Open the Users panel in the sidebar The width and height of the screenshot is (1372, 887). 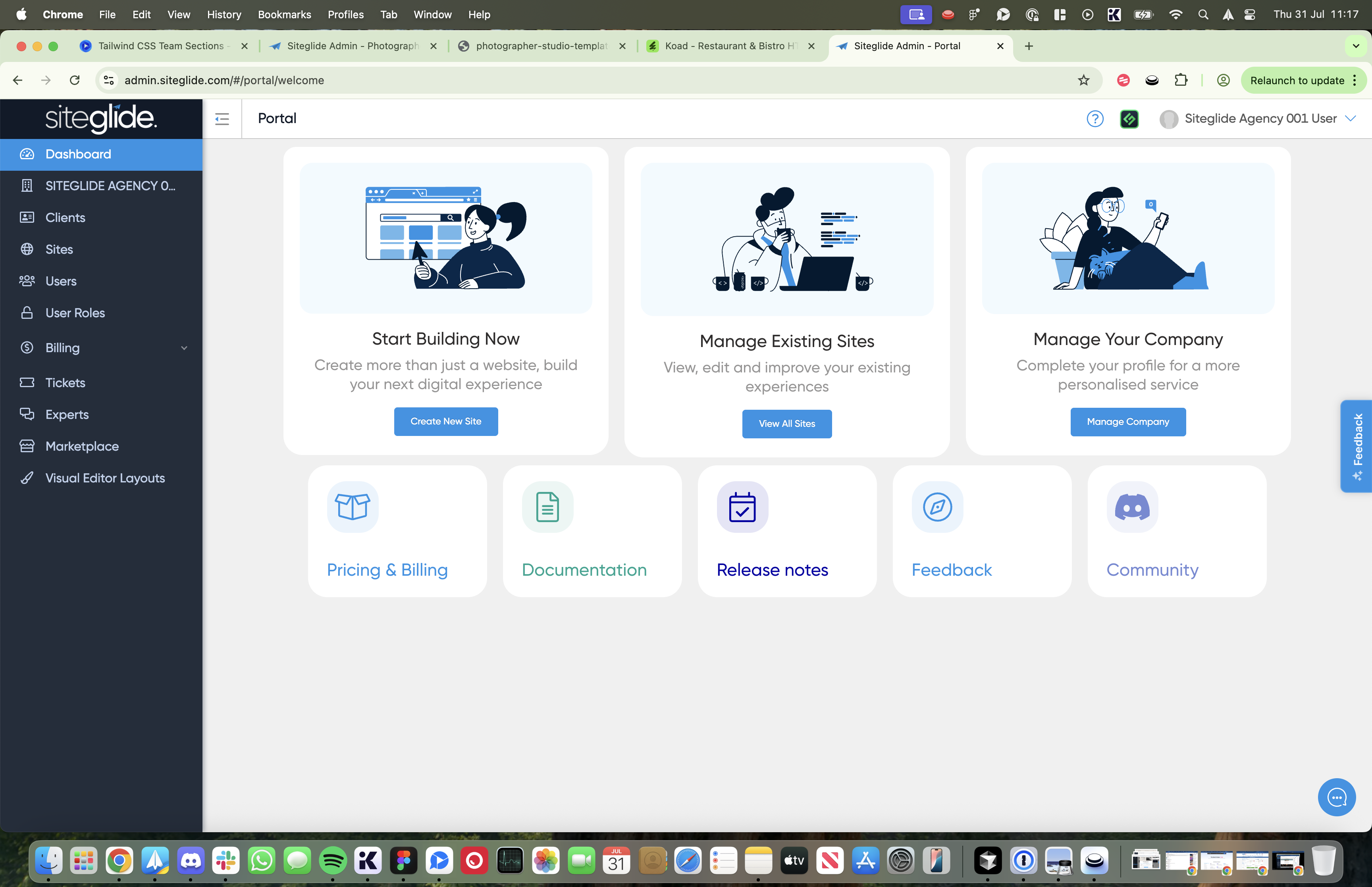(60, 280)
